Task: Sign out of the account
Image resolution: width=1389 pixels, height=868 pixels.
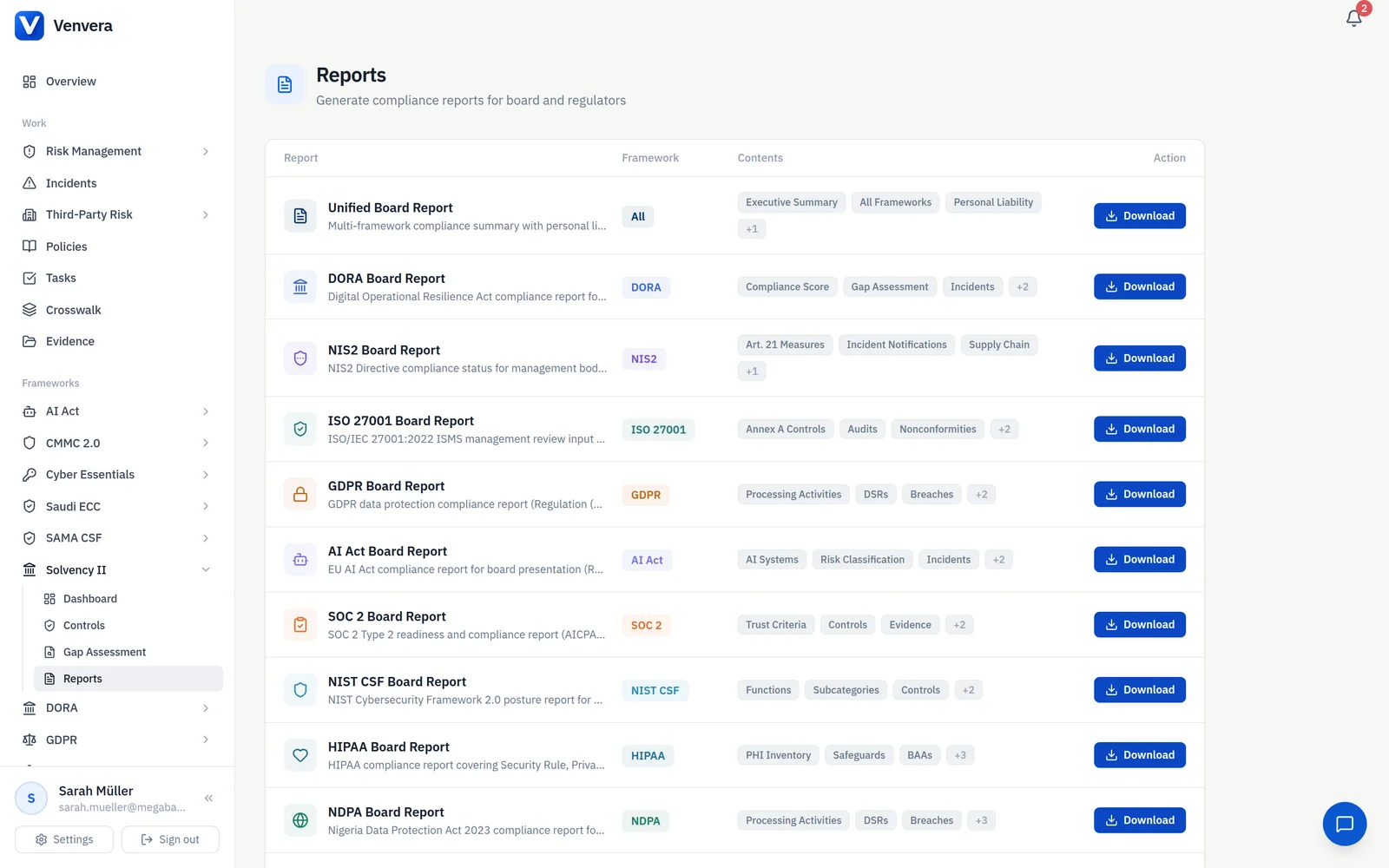Action: tap(170, 839)
